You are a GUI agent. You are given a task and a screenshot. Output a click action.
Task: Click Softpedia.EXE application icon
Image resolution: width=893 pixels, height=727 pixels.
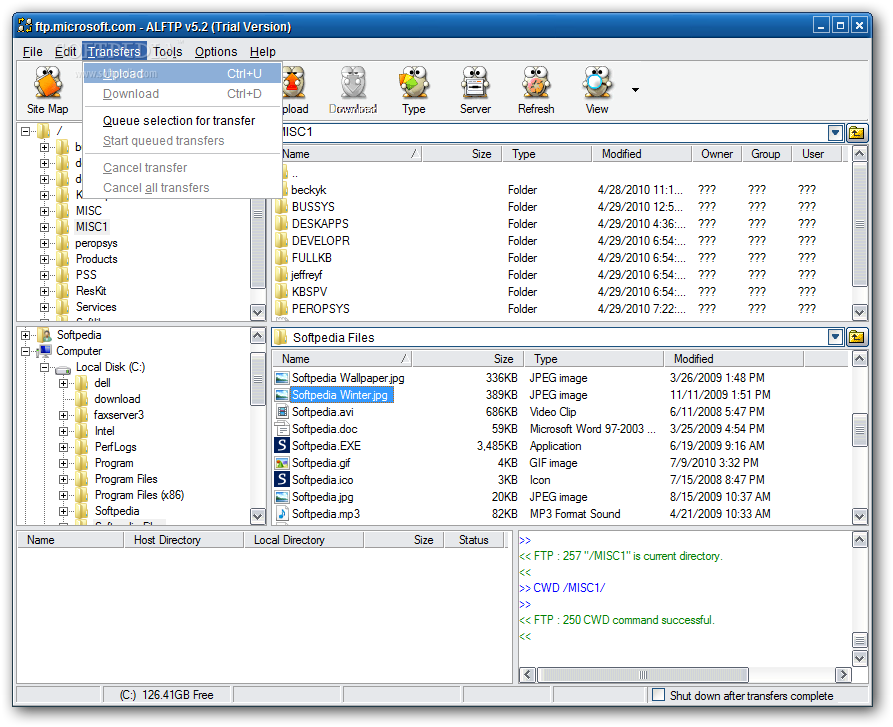coord(281,446)
